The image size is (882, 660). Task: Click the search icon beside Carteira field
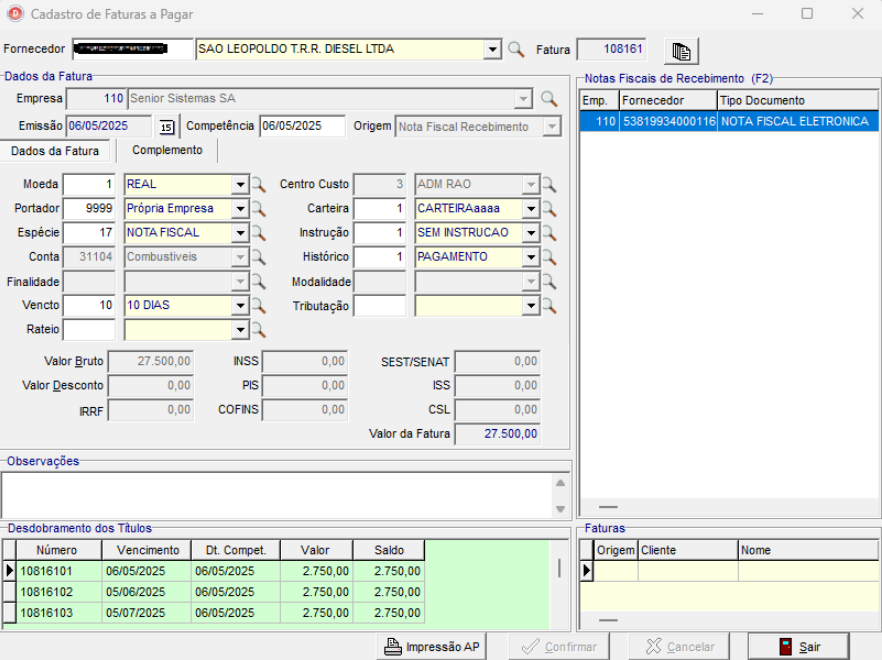(548, 209)
